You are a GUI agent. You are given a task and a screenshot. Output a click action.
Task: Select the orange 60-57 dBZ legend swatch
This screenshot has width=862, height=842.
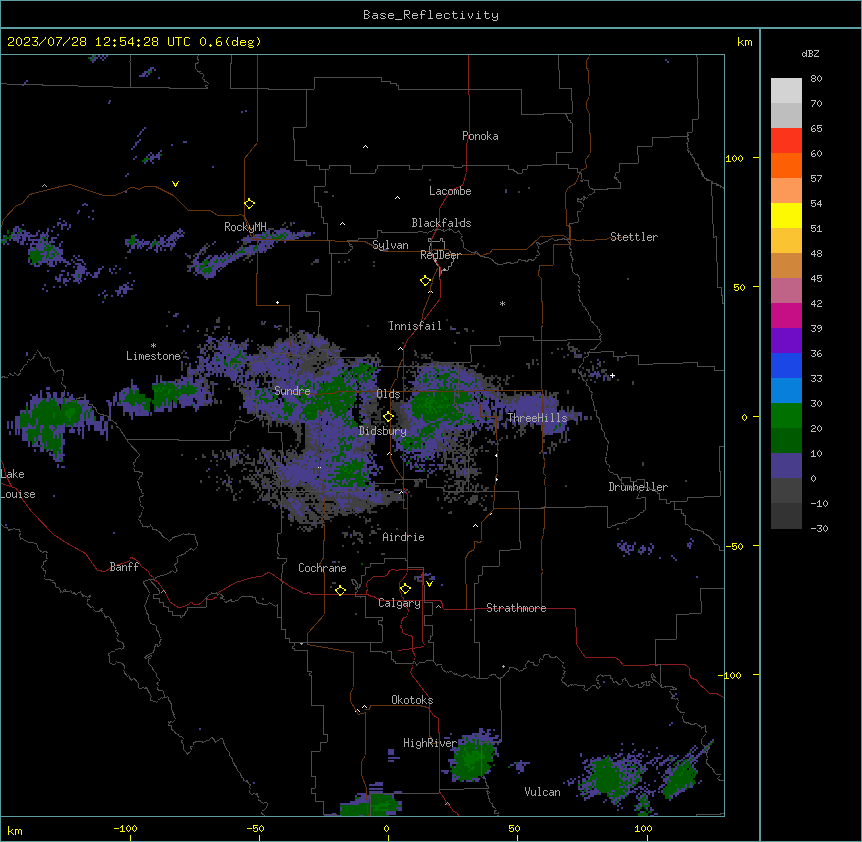[x=786, y=165]
